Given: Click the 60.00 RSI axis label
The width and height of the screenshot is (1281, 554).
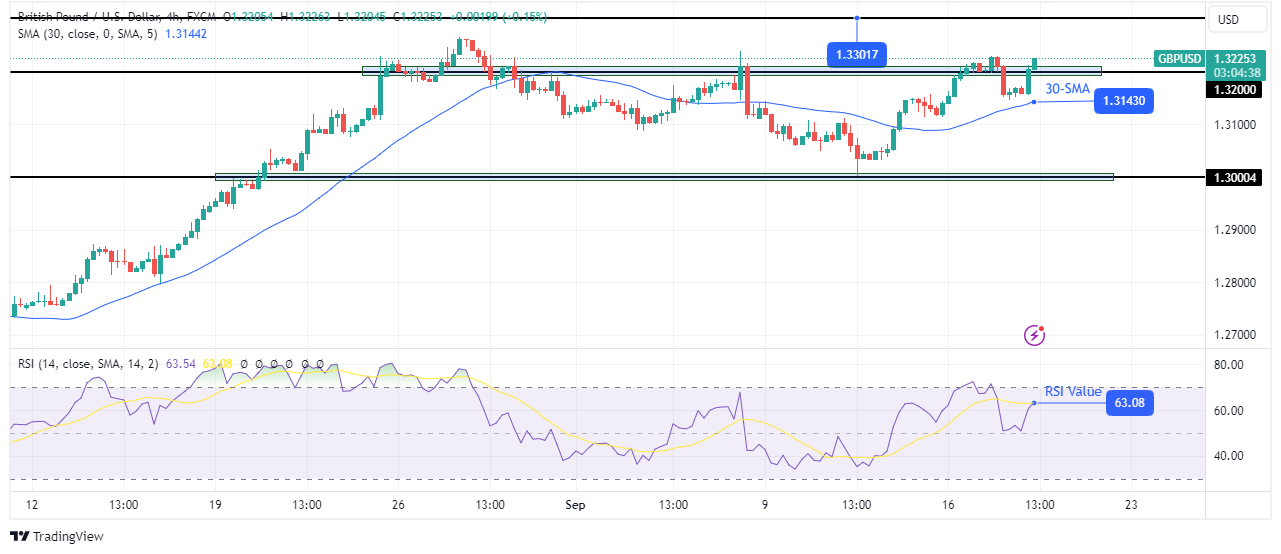Looking at the screenshot, I should pos(1227,411).
